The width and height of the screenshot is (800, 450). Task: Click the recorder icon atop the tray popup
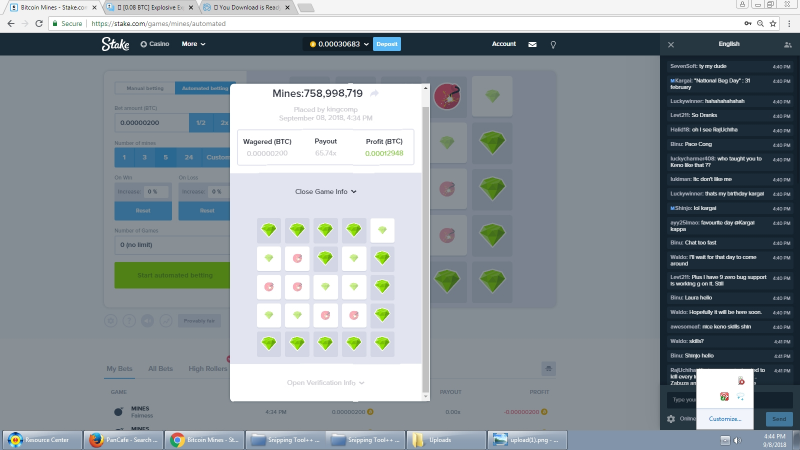[740, 381]
